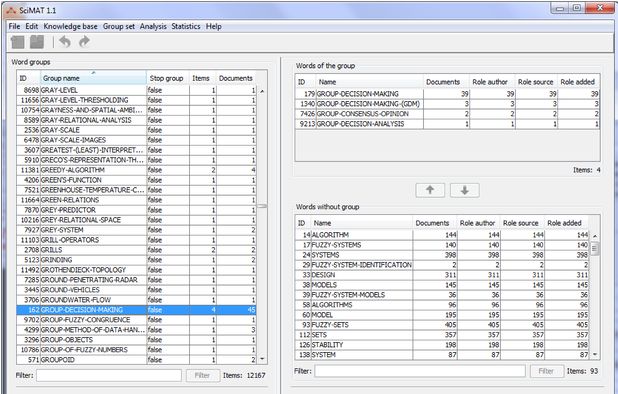Image resolution: width=618 pixels, height=394 pixels.
Task: Click scroll down arrow of Words without group
Action: click(x=595, y=355)
